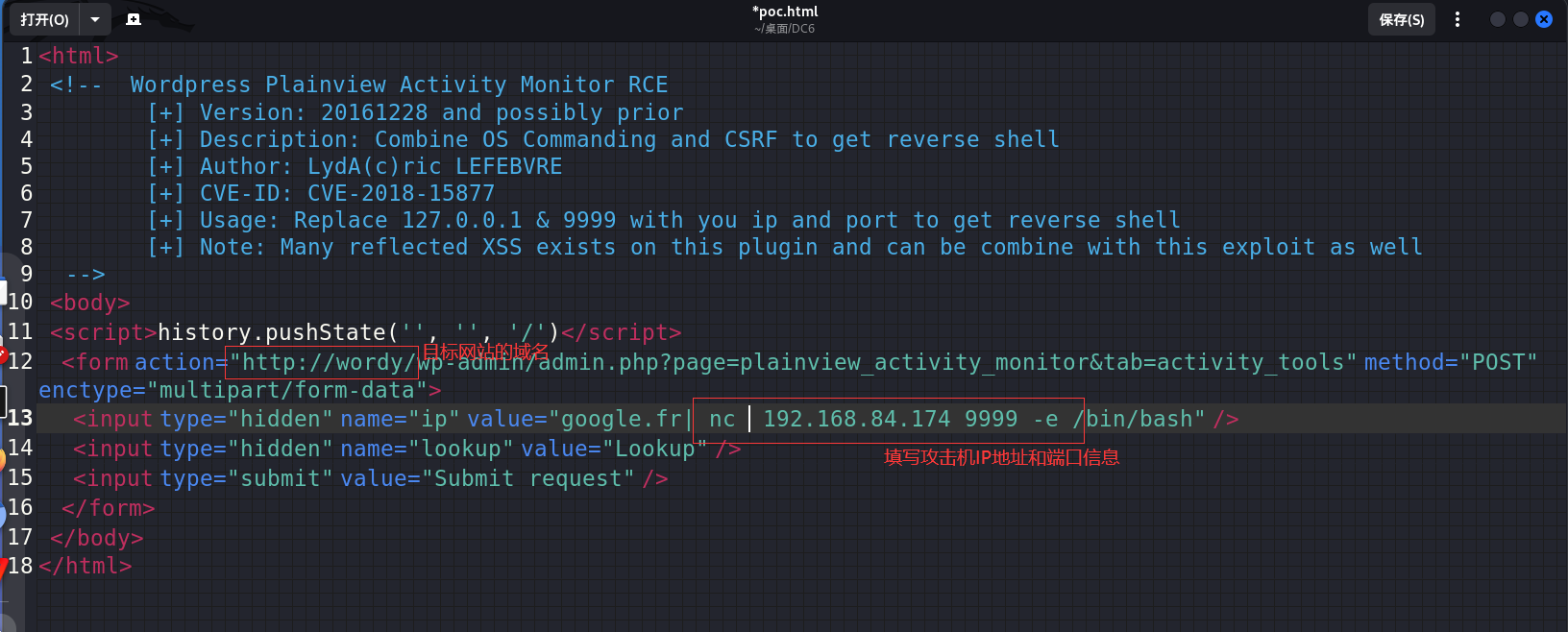The height and width of the screenshot is (632, 1568).
Task: Expand the recent files dropdown arrow beside 打开
Action: coord(95,19)
